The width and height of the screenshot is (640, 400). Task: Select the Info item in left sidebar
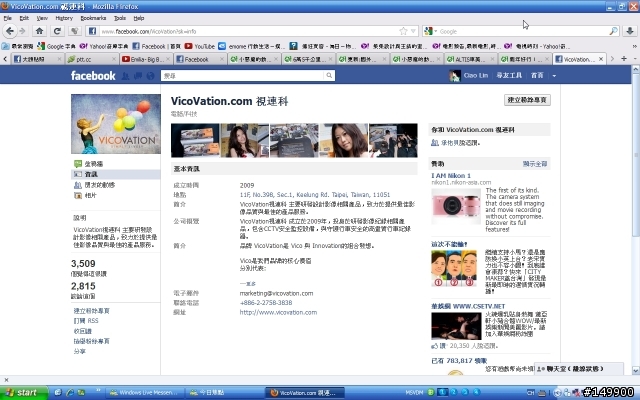point(115,174)
